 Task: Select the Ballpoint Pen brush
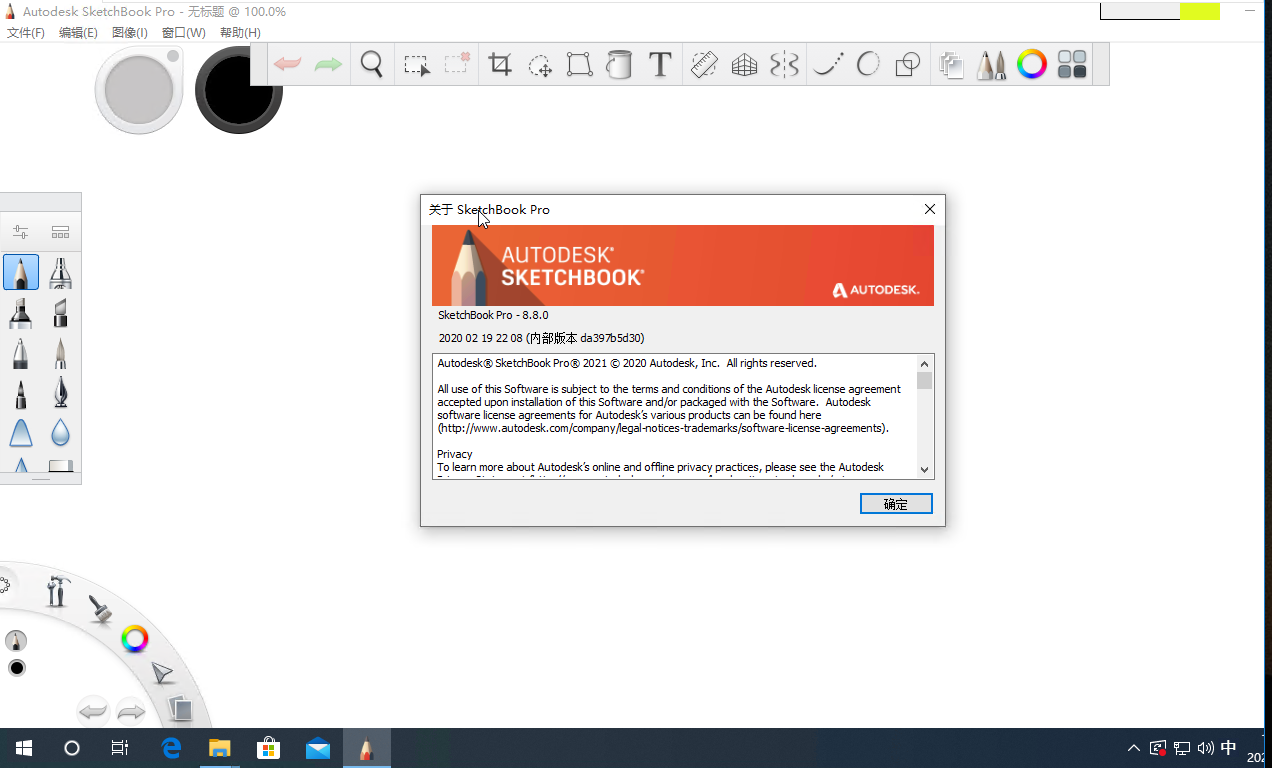tap(20, 352)
